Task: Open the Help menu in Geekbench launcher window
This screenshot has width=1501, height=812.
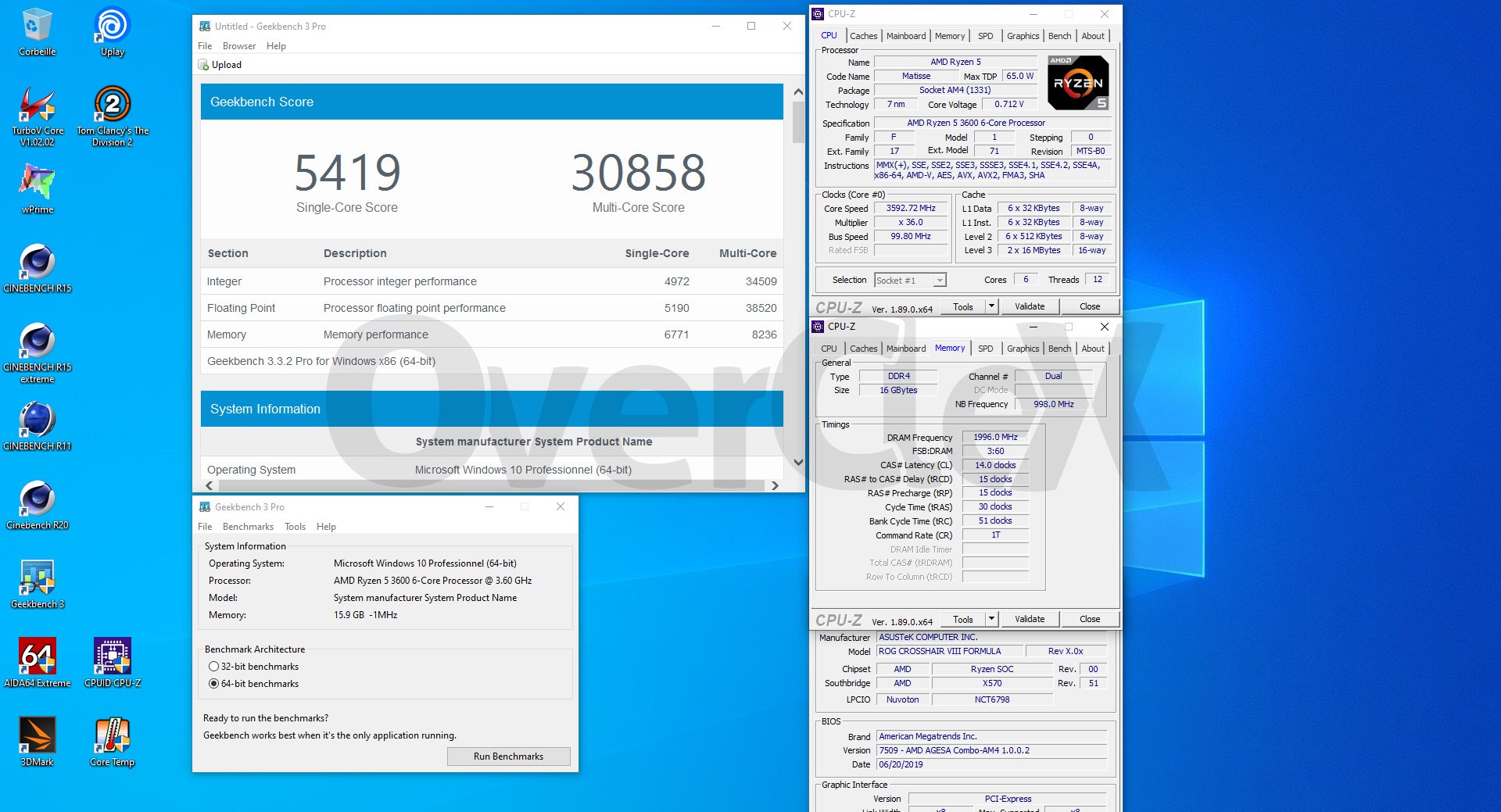Action: [x=326, y=527]
